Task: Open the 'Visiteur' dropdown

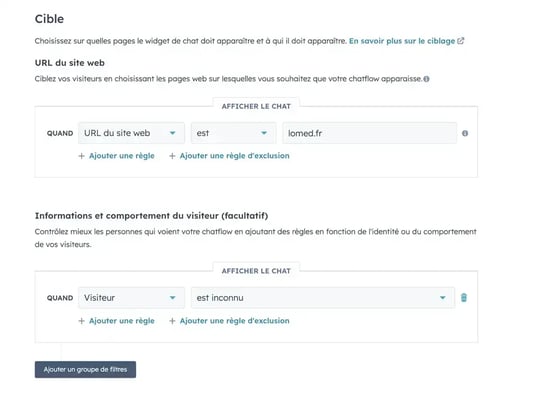Action: 131,298
